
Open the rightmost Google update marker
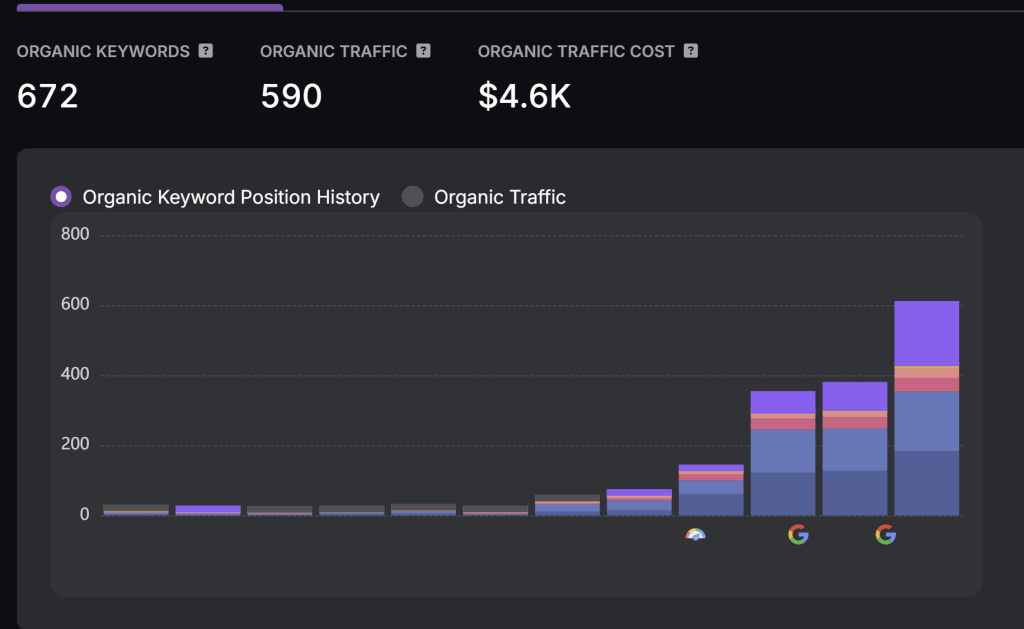click(x=885, y=535)
